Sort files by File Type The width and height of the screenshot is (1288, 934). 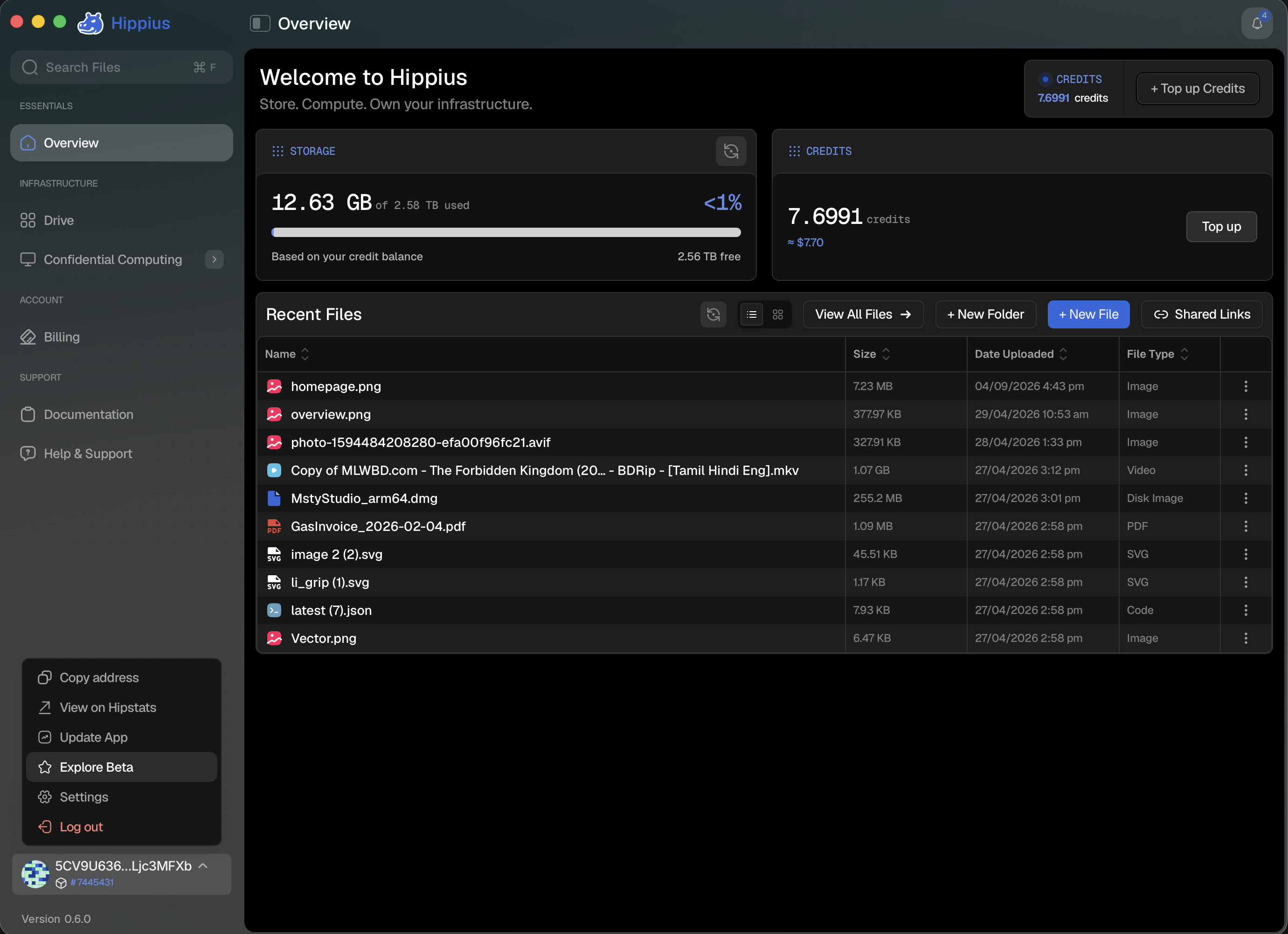pyautogui.click(x=1157, y=354)
